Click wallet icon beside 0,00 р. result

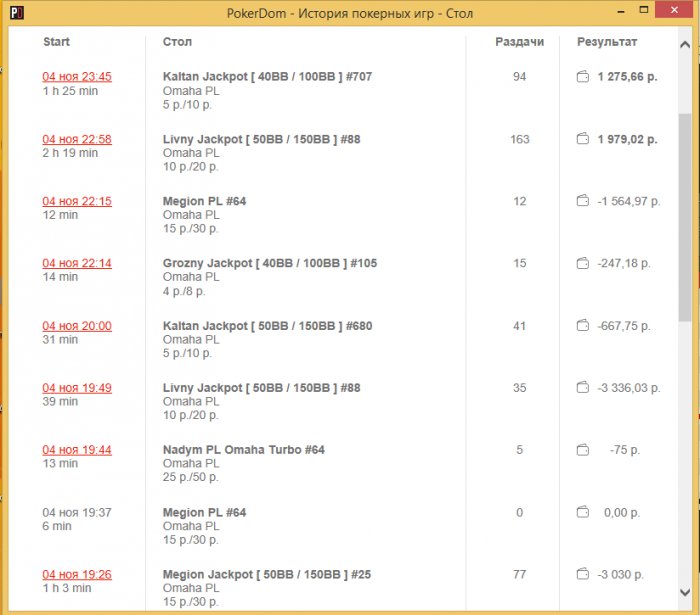click(583, 512)
